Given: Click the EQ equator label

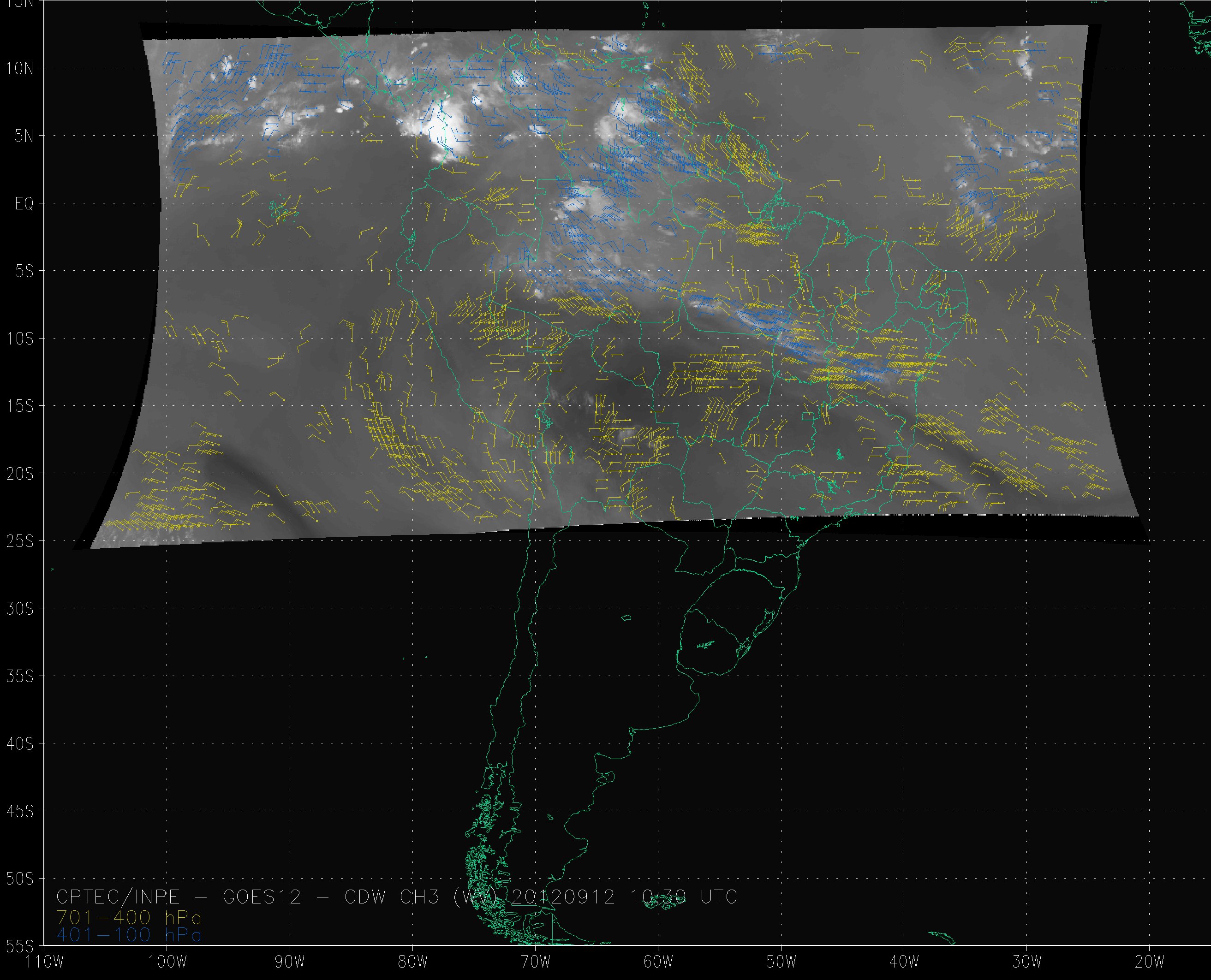Looking at the screenshot, I should tap(24, 204).
